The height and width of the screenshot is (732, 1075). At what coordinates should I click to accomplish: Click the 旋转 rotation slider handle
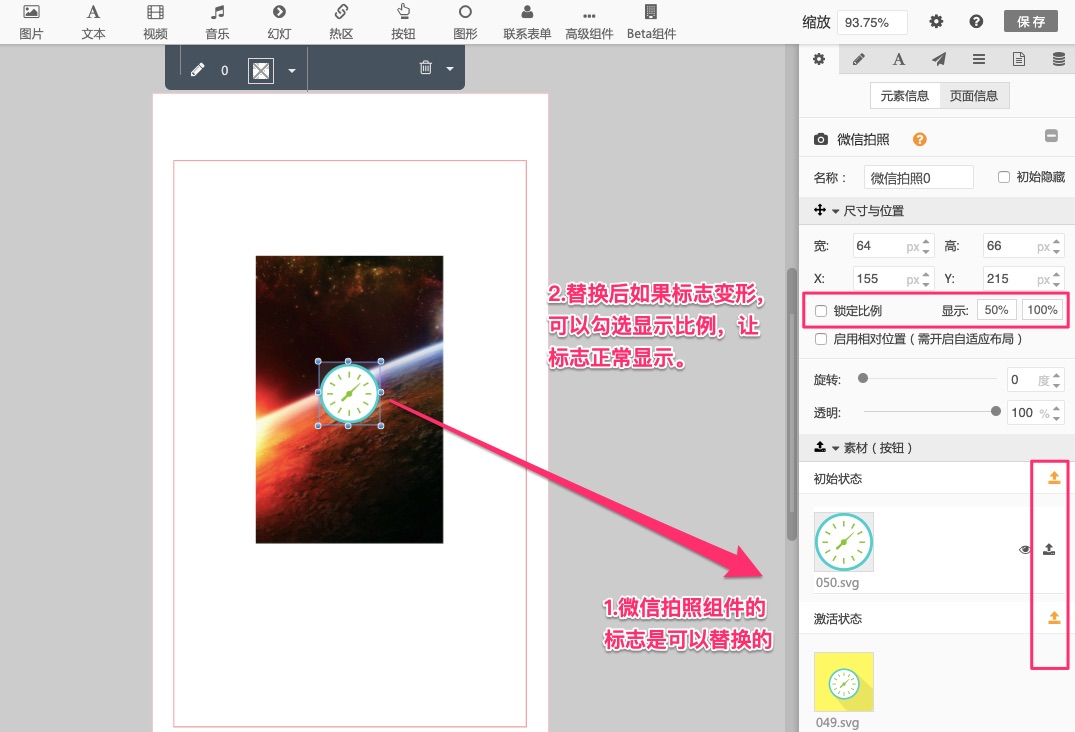[x=863, y=379]
